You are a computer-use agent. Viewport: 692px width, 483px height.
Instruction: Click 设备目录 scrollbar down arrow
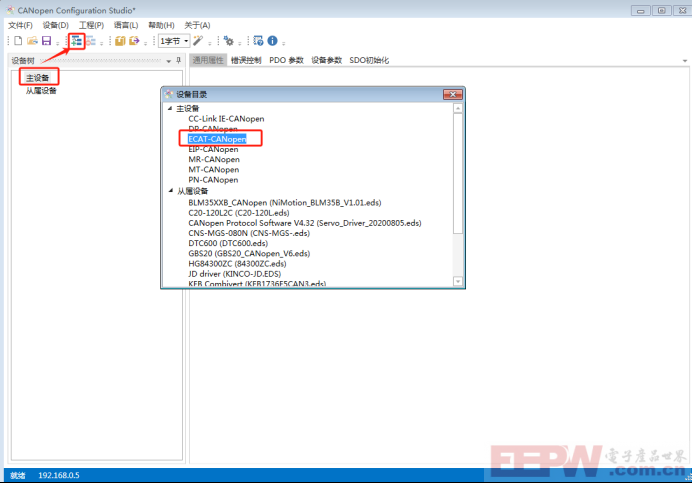pyautogui.click(x=458, y=281)
